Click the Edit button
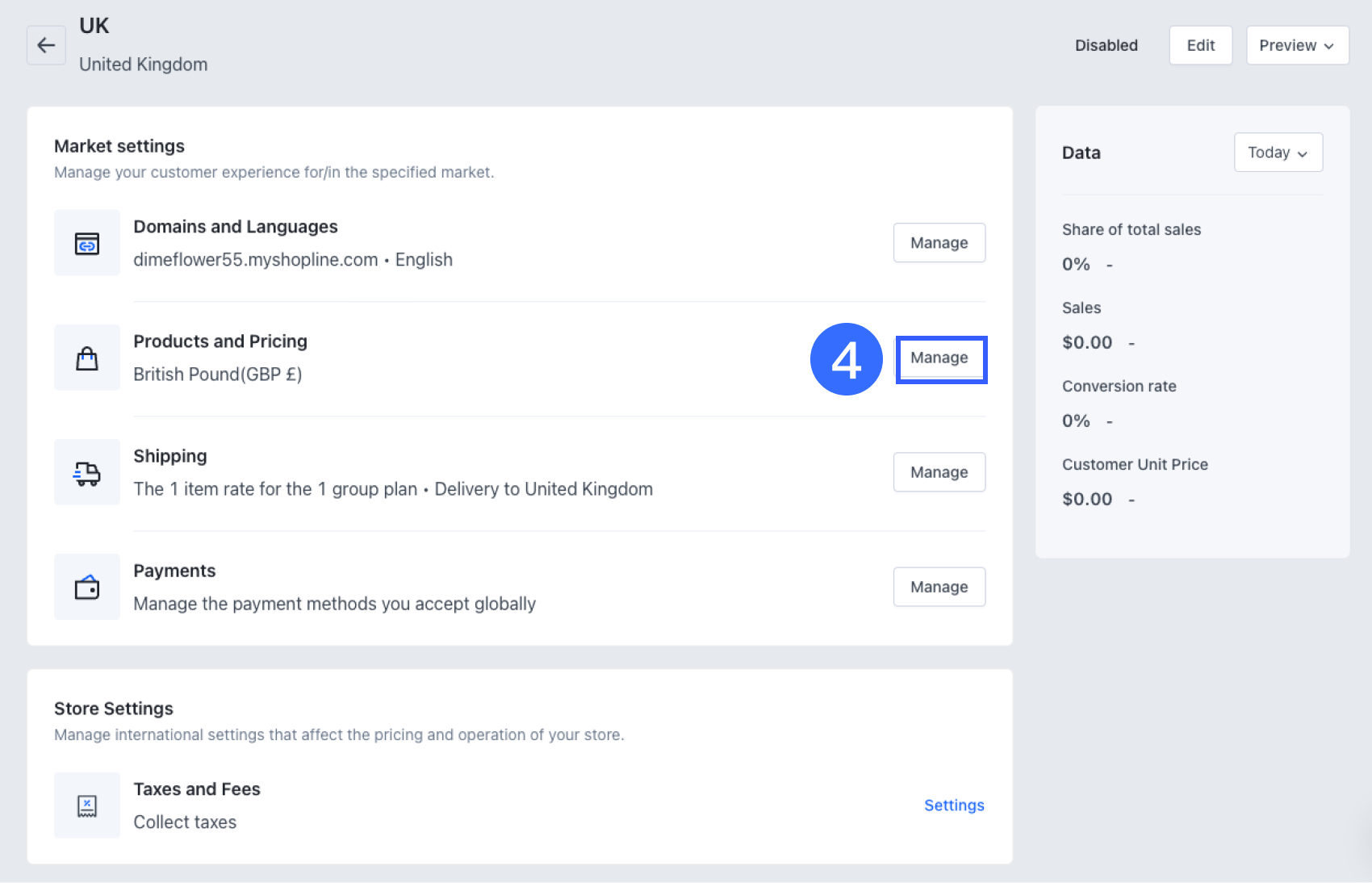Image resolution: width=1372 pixels, height=883 pixels. point(1200,45)
